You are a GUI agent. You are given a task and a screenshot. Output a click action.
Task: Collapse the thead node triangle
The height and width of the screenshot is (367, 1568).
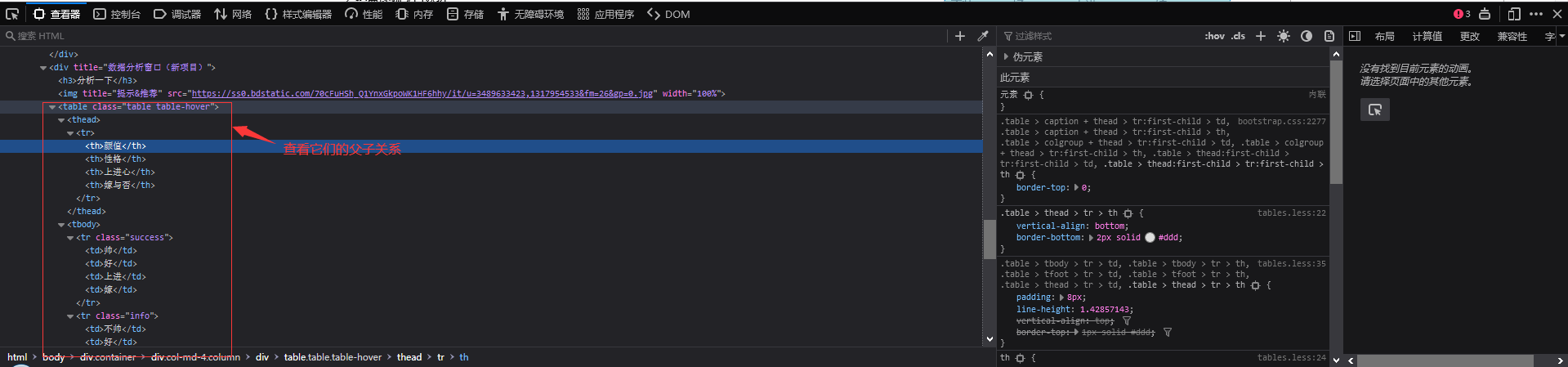(61, 120)
